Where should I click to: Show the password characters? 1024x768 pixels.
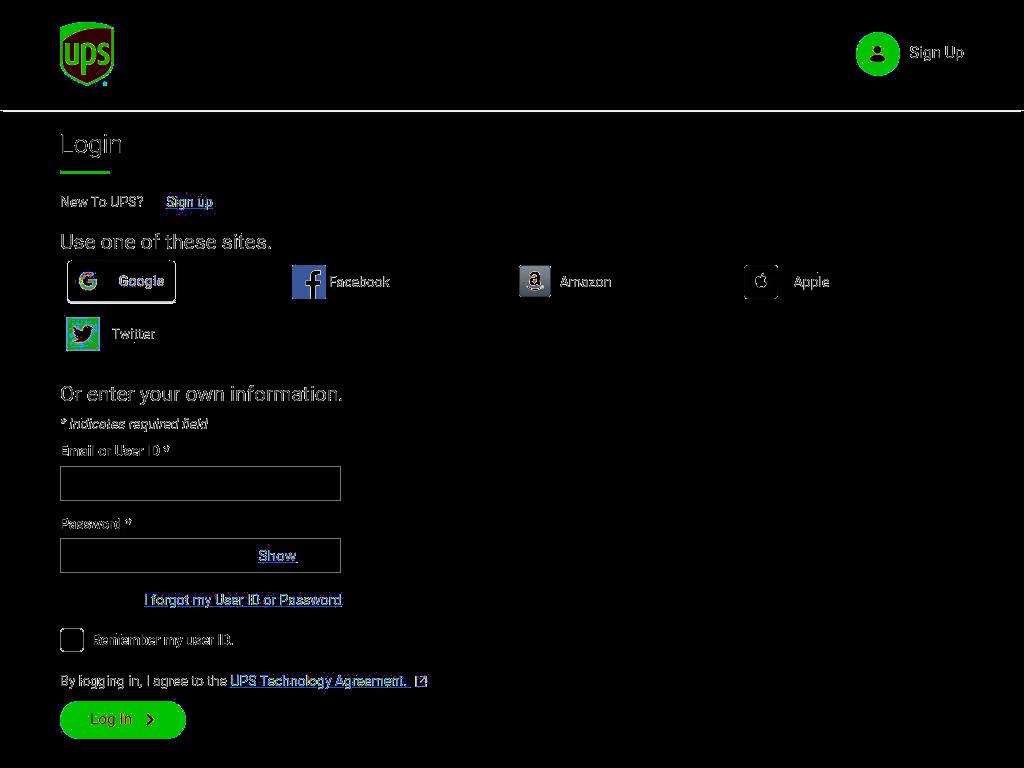point(277,555)
